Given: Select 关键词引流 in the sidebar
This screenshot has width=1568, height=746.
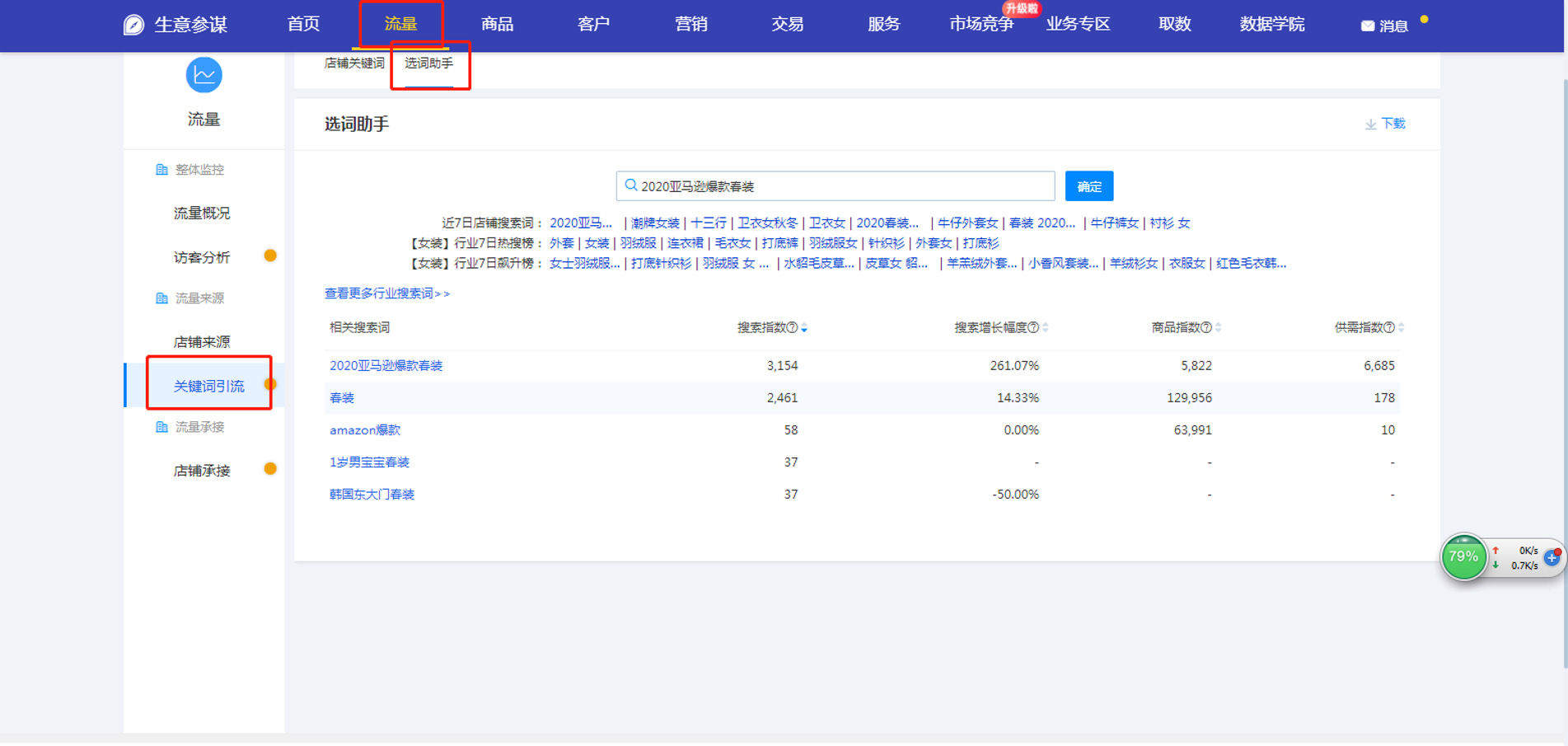Looking at the screenshot, I should pyautogui.click(x=208, y=386).
